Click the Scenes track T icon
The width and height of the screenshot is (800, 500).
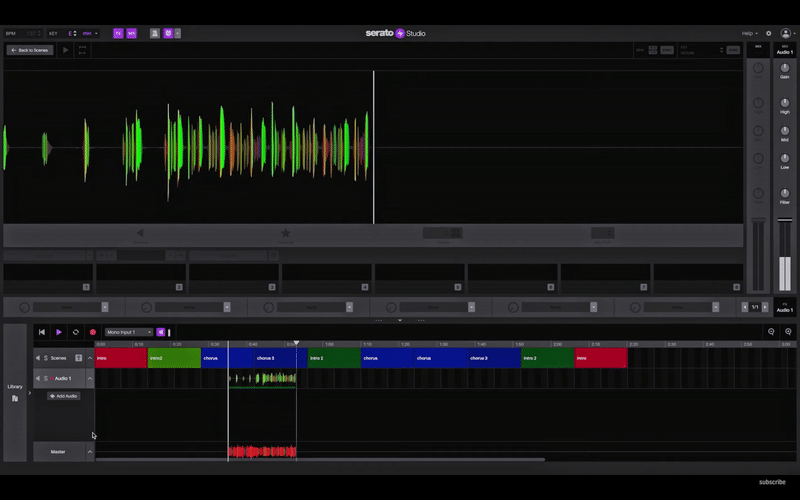click(79, 358)
